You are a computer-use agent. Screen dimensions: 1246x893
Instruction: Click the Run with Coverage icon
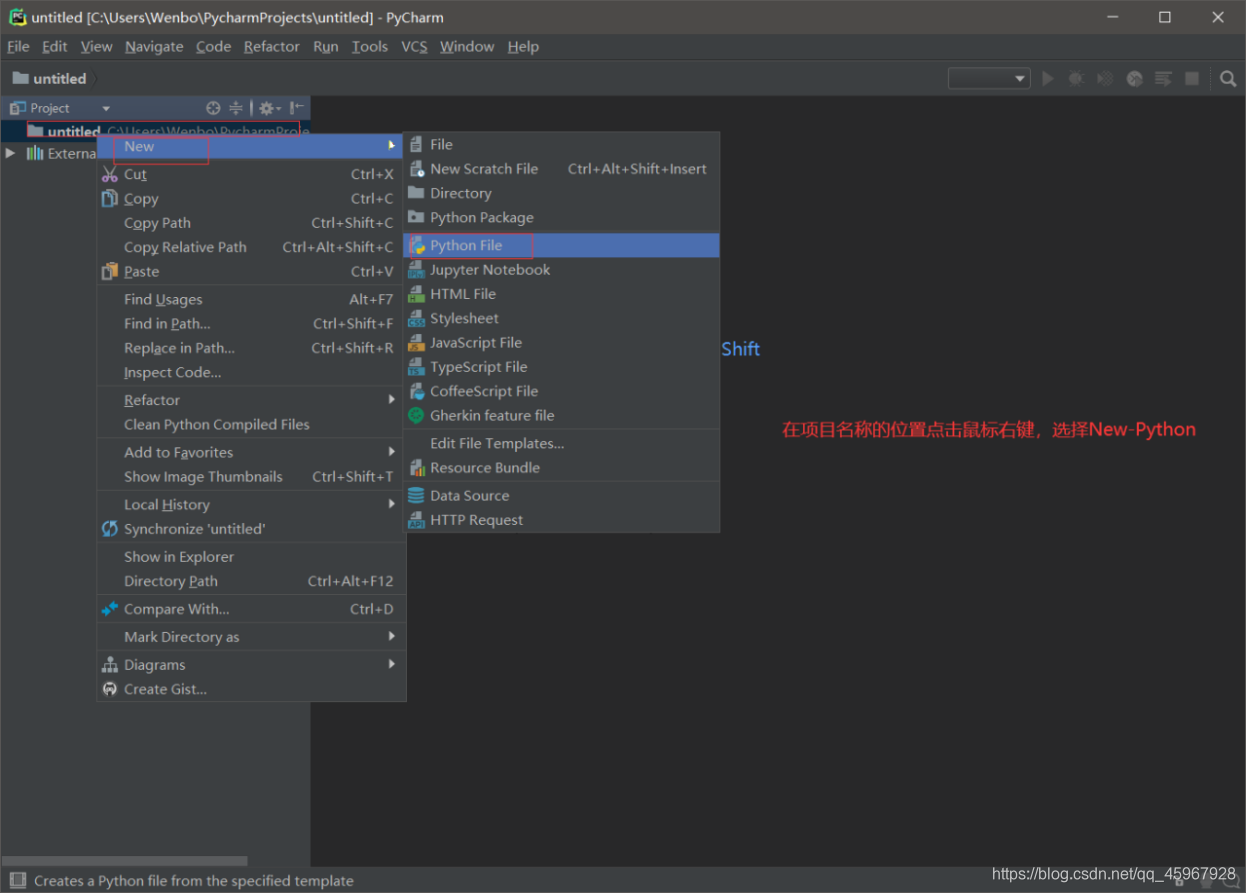(x=1105, y=79)
